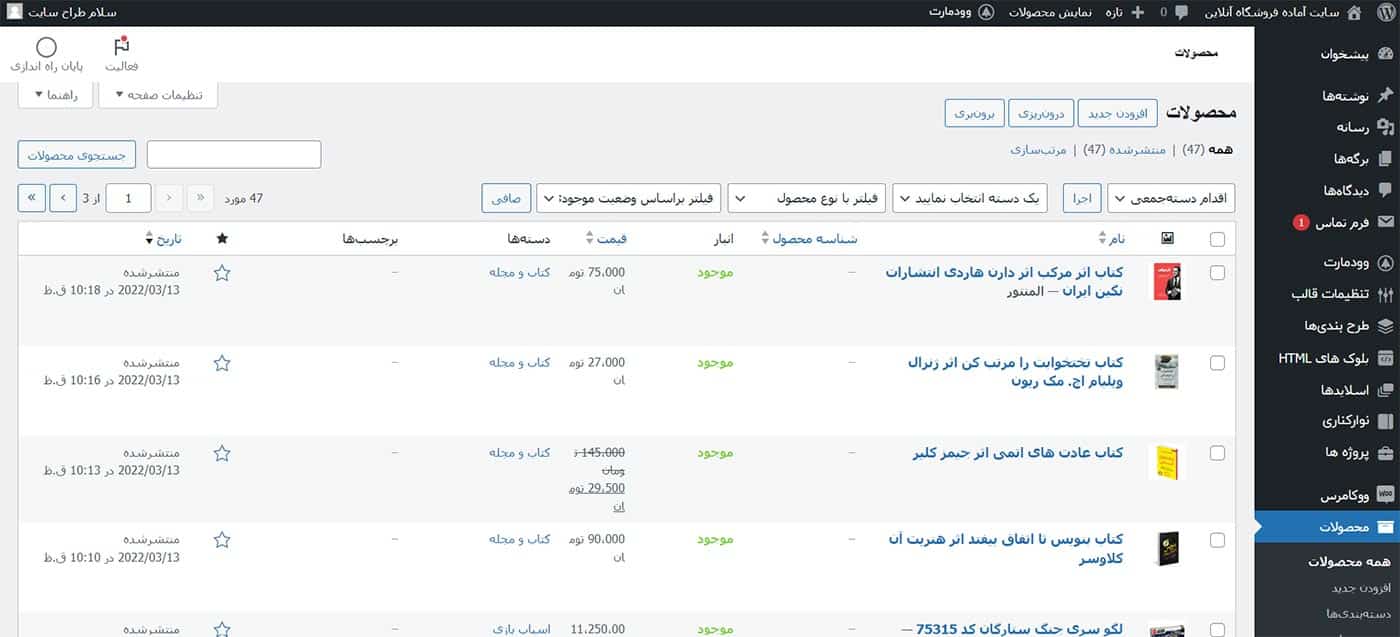Viewport: 1400px width, 637px height.
Task: Click the home icon next to site name
Action: tap(1354, 13)
